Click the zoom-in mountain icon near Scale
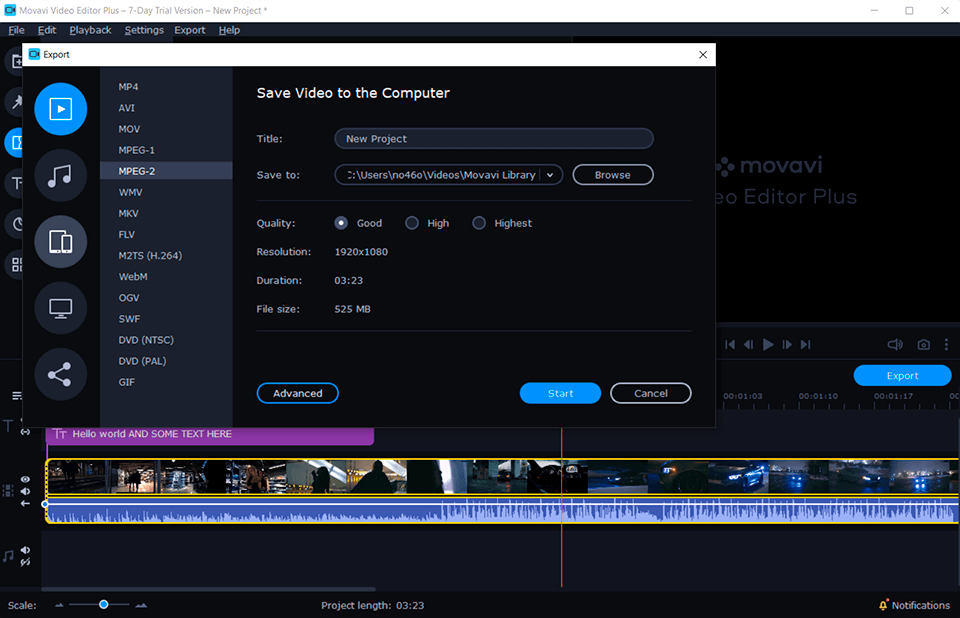This screenshot has width=960, height=618. point(141,605)
